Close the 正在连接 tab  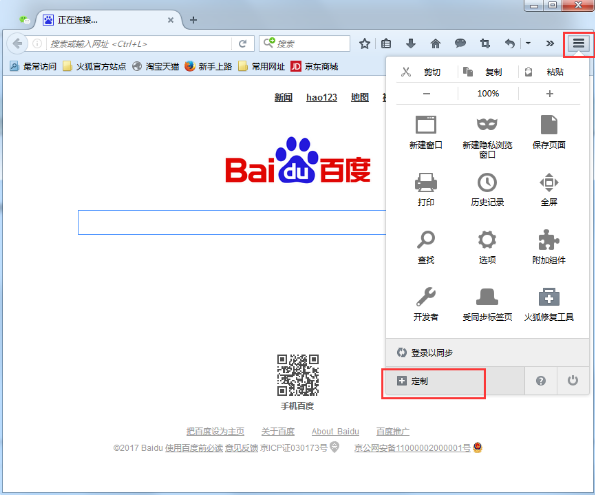click(171, 20)
